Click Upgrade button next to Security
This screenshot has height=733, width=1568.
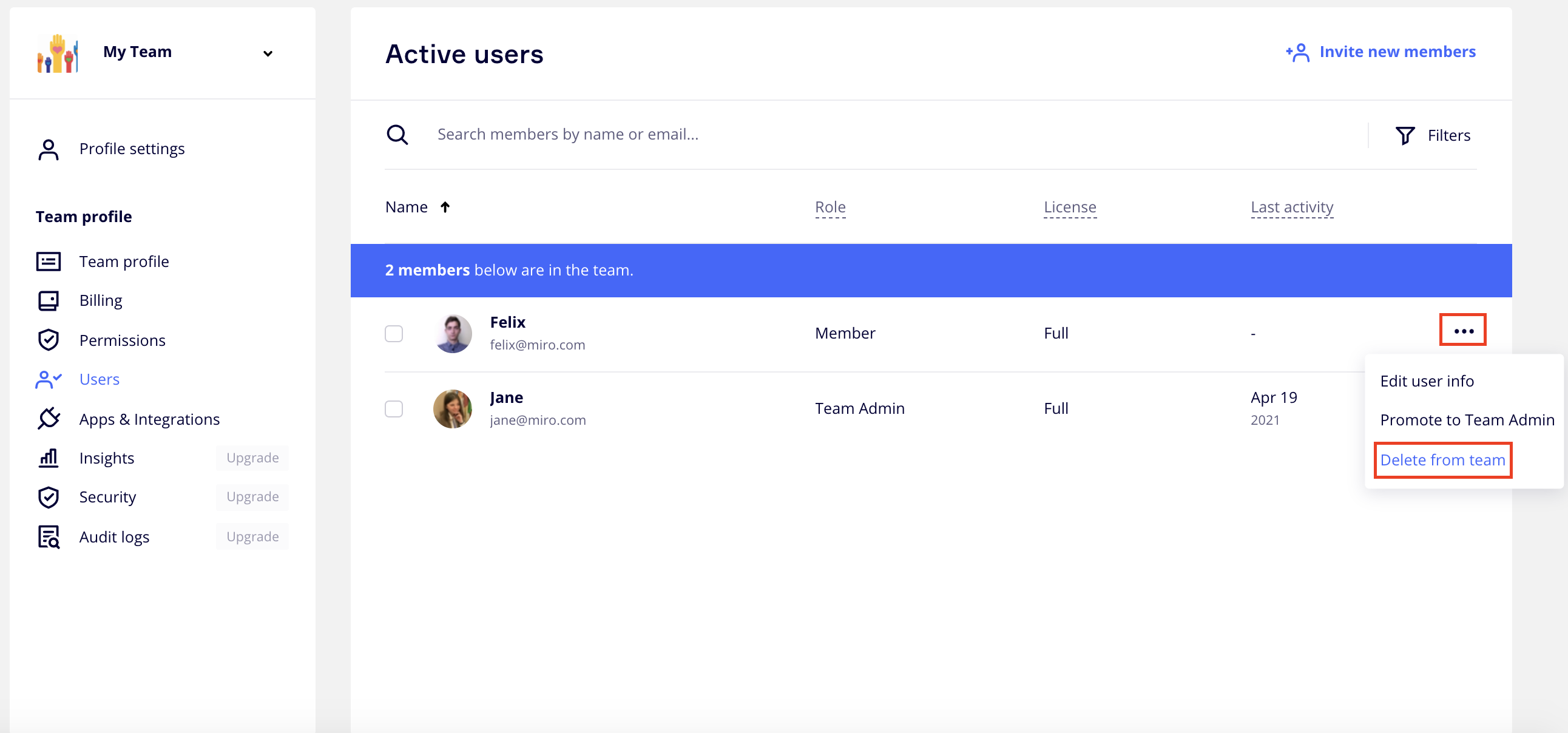252,497
